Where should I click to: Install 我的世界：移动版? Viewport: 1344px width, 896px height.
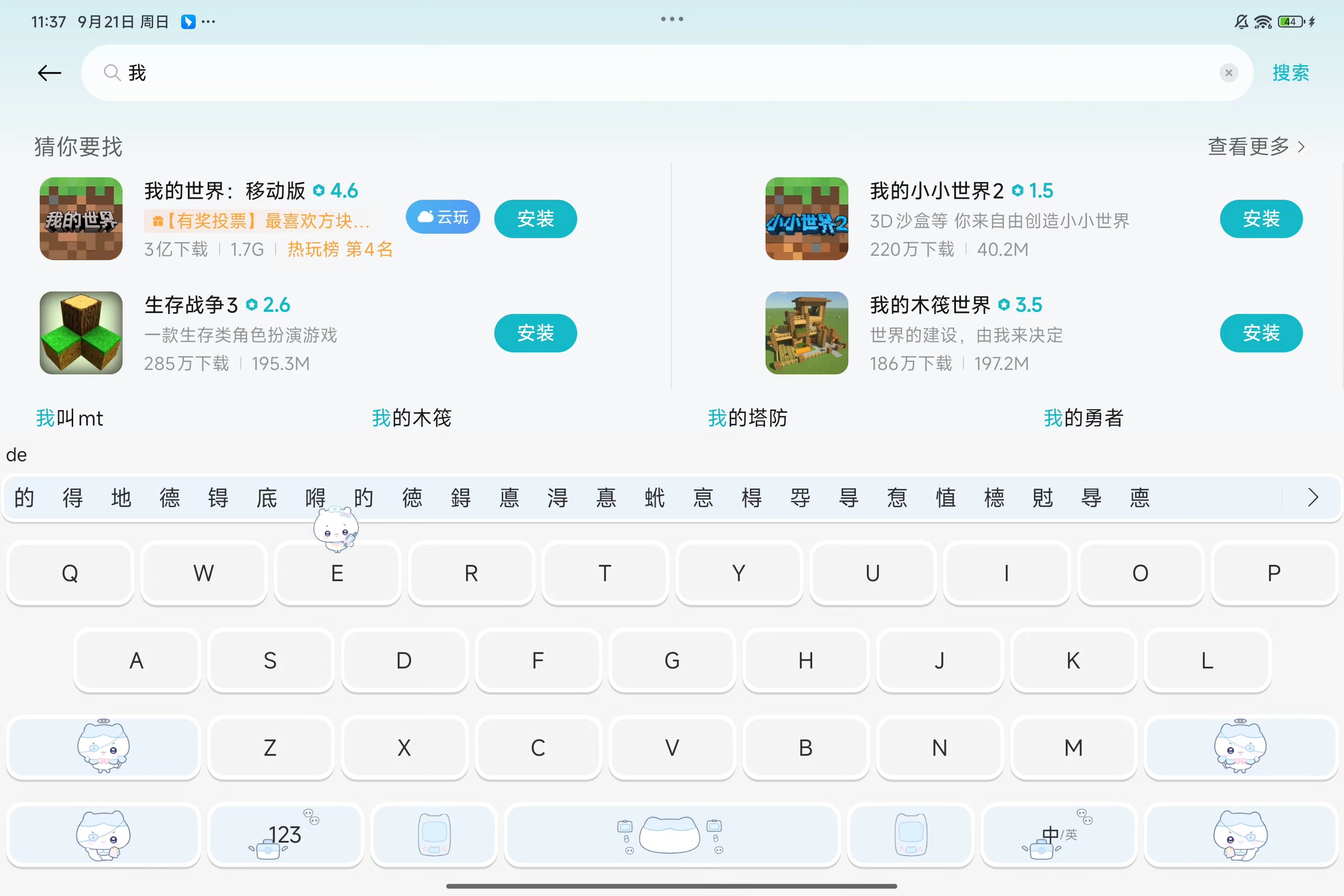[x=535, y=219]
